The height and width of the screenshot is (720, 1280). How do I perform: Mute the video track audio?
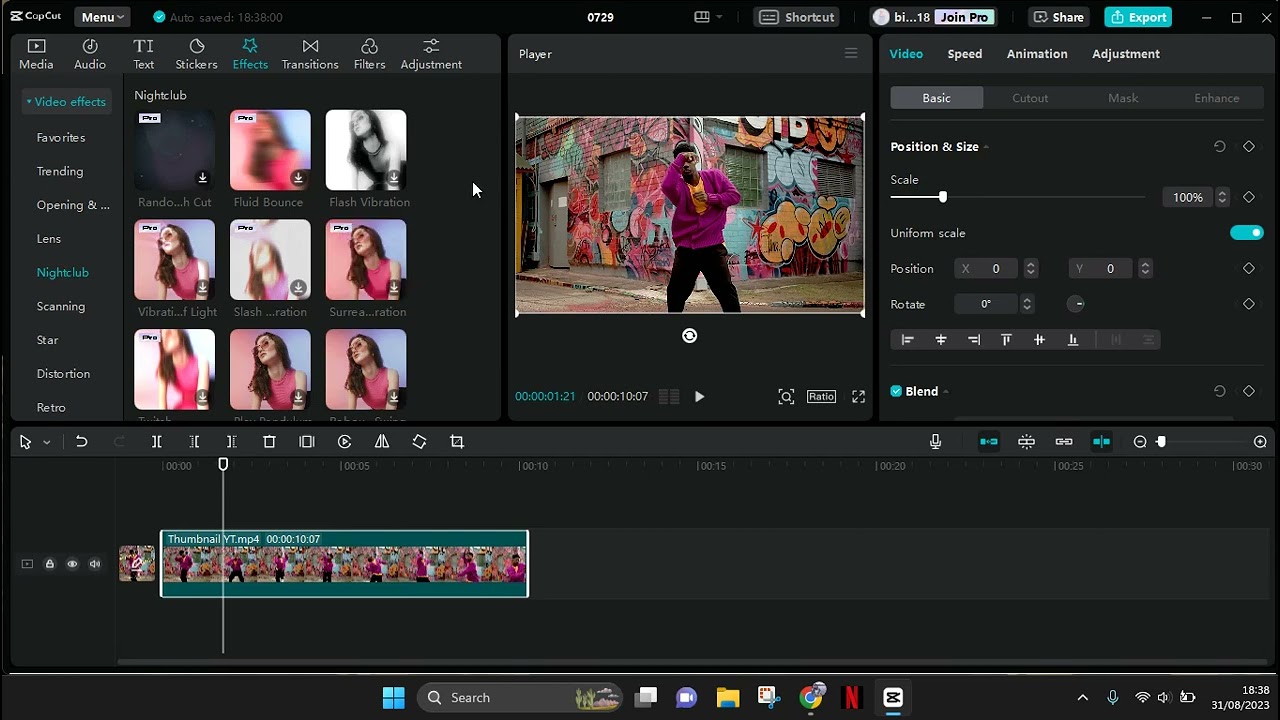pyautogui.click(x=95, y=564)
